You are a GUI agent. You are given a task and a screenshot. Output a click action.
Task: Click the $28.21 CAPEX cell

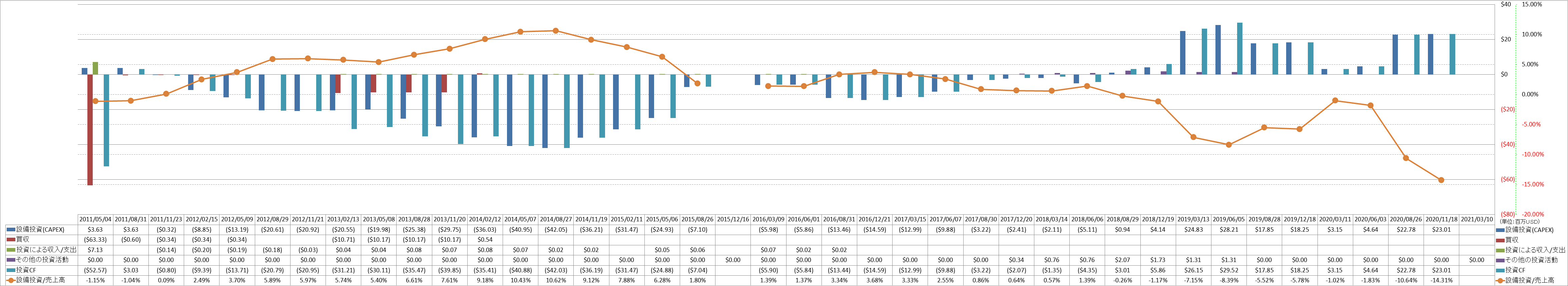click(x=1229, y=229)
